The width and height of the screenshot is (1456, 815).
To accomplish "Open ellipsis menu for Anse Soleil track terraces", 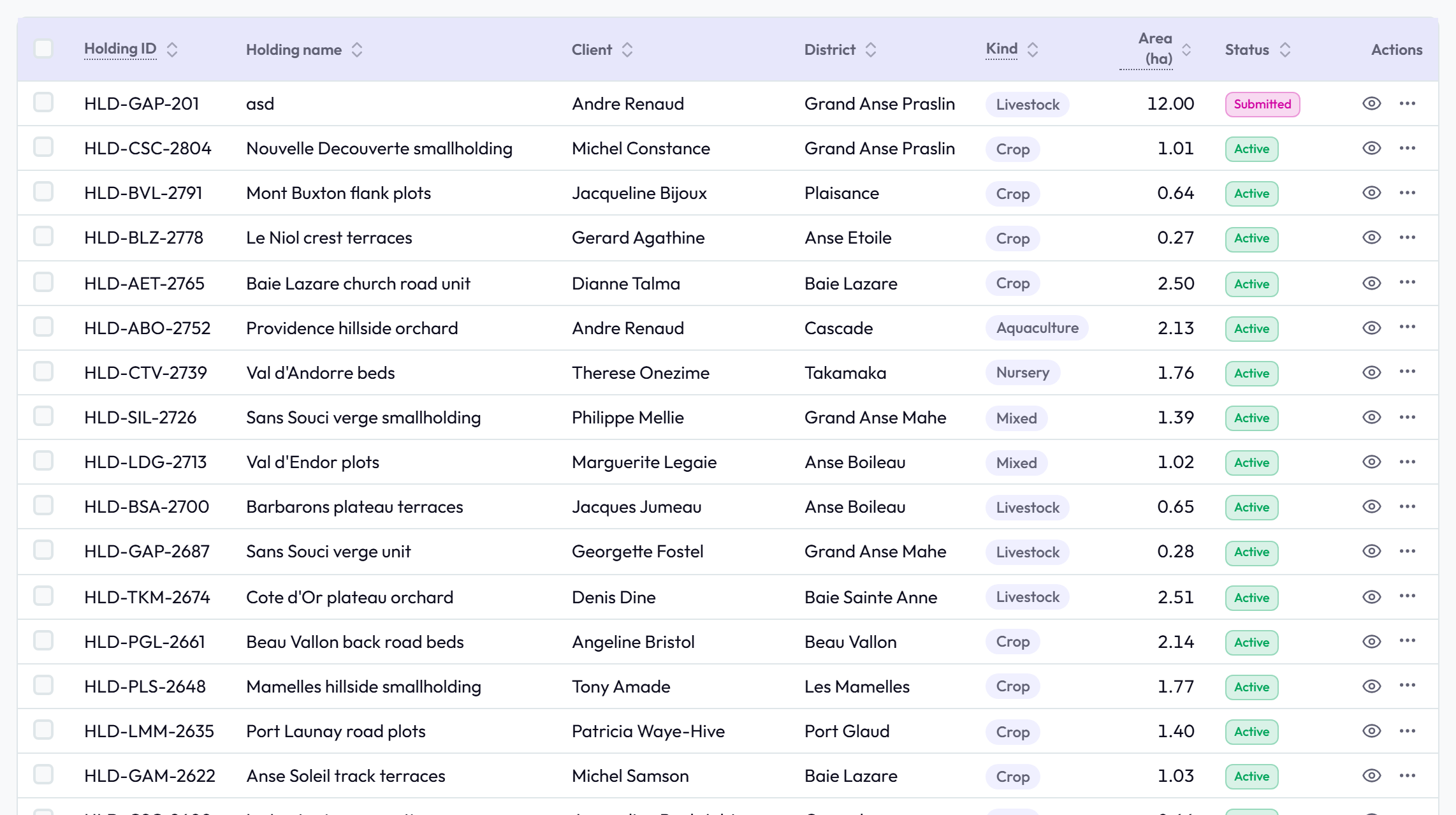I will [x=1408, y=775].
